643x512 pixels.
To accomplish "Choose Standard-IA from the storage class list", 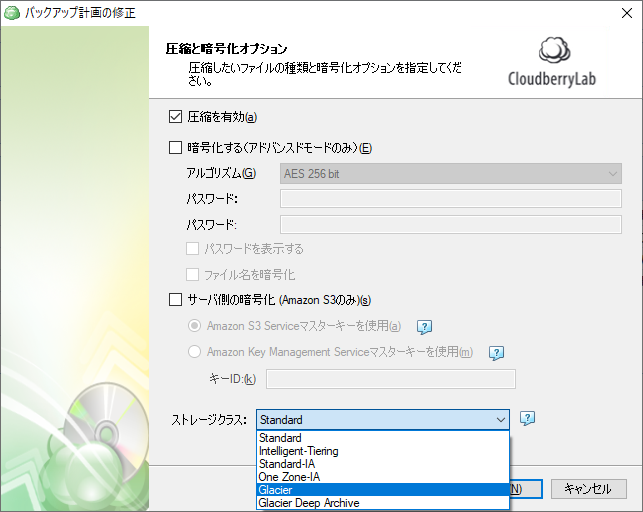I will pyautogui.click(x=383, y=464).
